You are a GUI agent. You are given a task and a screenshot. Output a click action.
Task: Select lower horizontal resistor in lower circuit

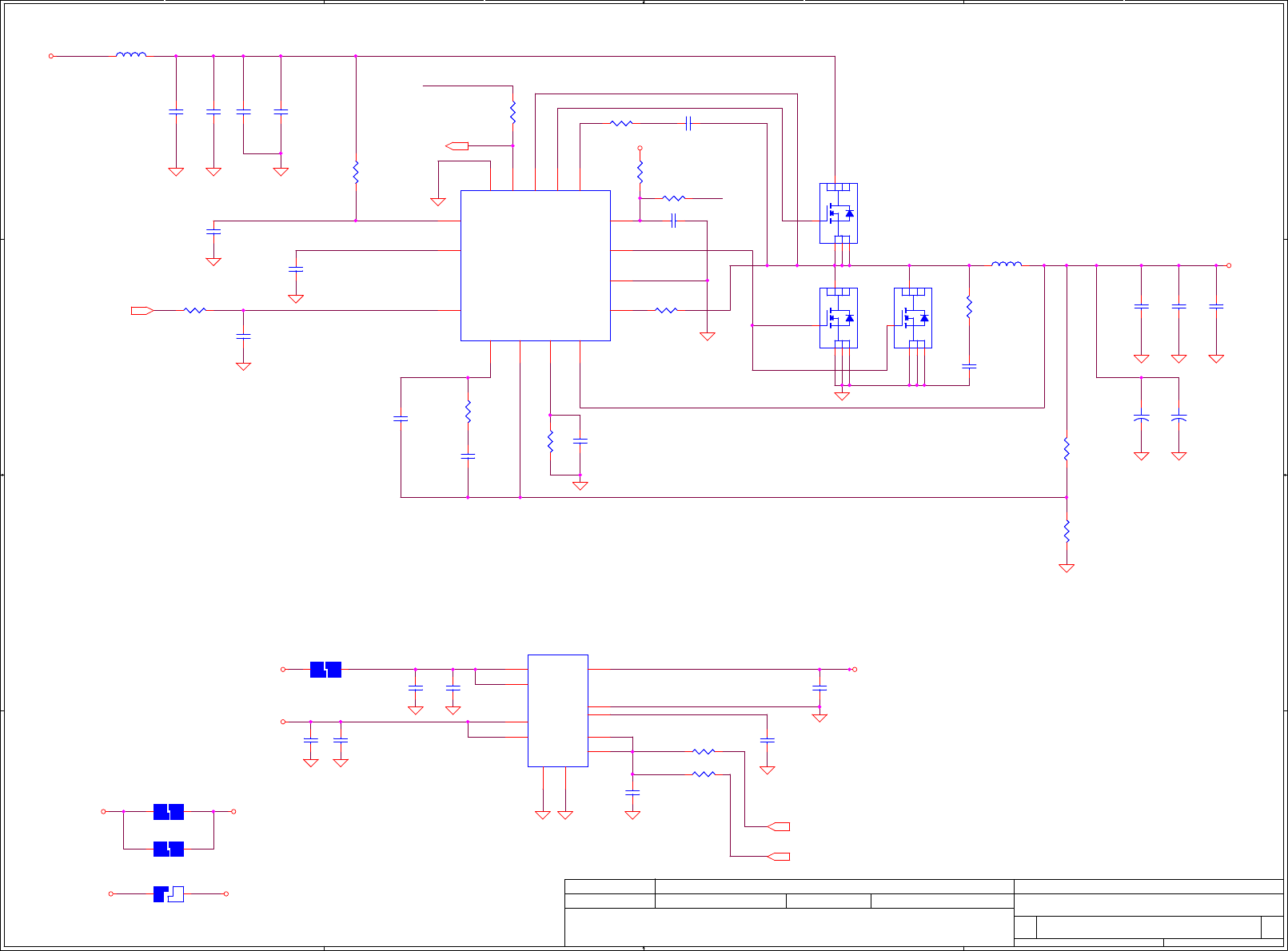coord(704,774)
